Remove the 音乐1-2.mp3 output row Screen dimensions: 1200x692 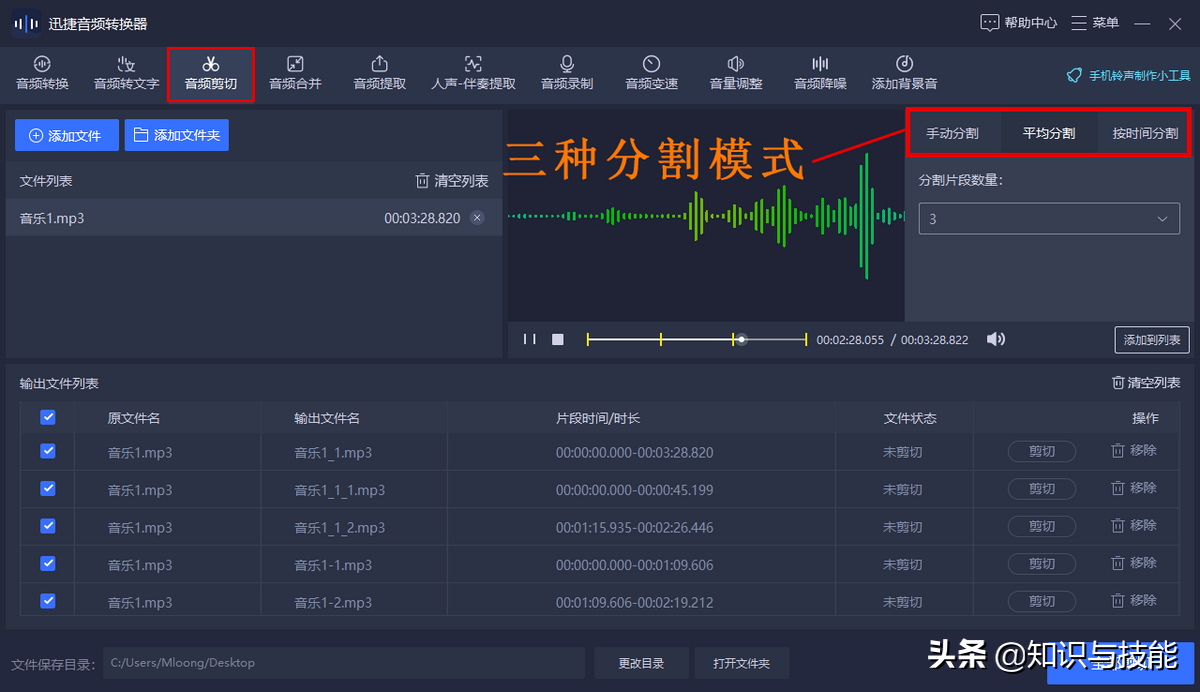(1134, 600)
